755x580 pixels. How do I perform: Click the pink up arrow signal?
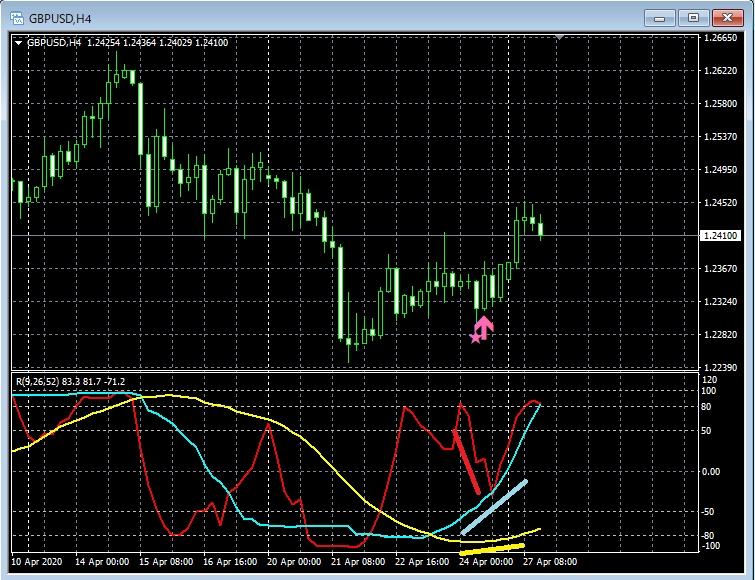tap(484, 327)
